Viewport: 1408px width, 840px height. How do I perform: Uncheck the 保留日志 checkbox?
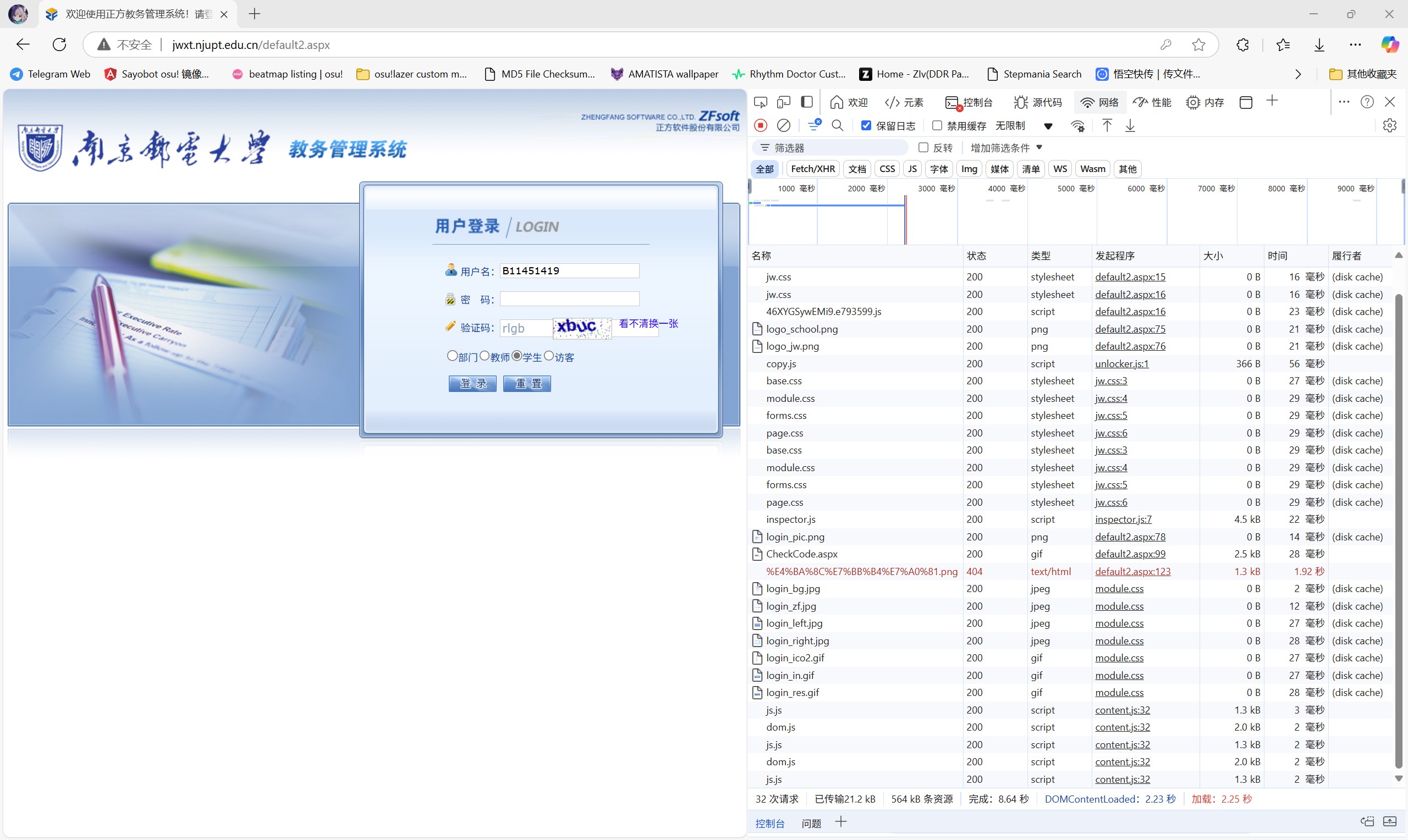866,126
